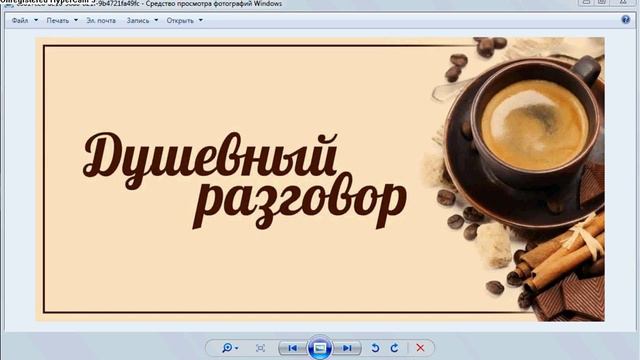Viewport: 640px width, 360px height.
Task: Click the displayed Душевный разговор picture
Action: (x=320, y=179)
